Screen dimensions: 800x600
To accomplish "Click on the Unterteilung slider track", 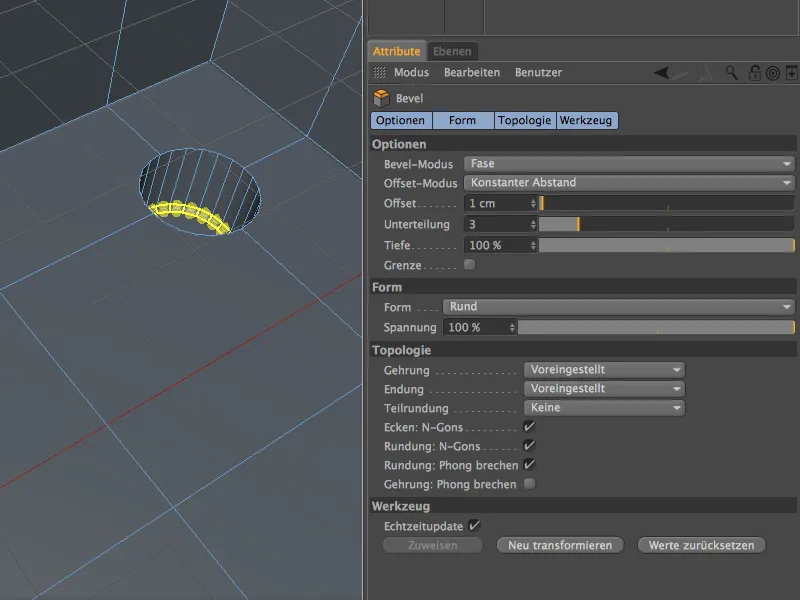I will tap(665, 225).
